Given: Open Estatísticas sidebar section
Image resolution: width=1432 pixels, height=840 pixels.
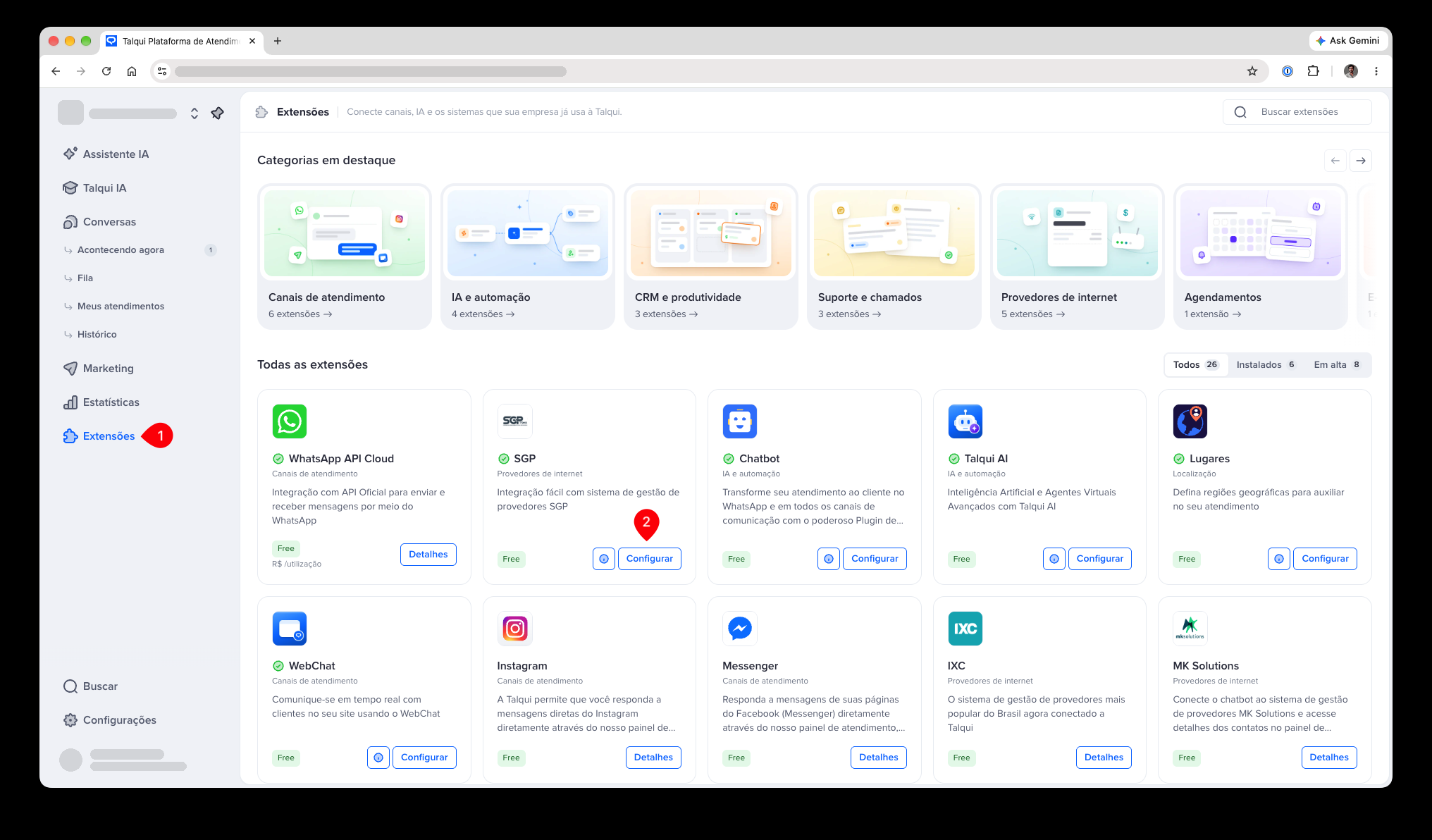Looking at the screenshot, I should [x=101, y=402].
